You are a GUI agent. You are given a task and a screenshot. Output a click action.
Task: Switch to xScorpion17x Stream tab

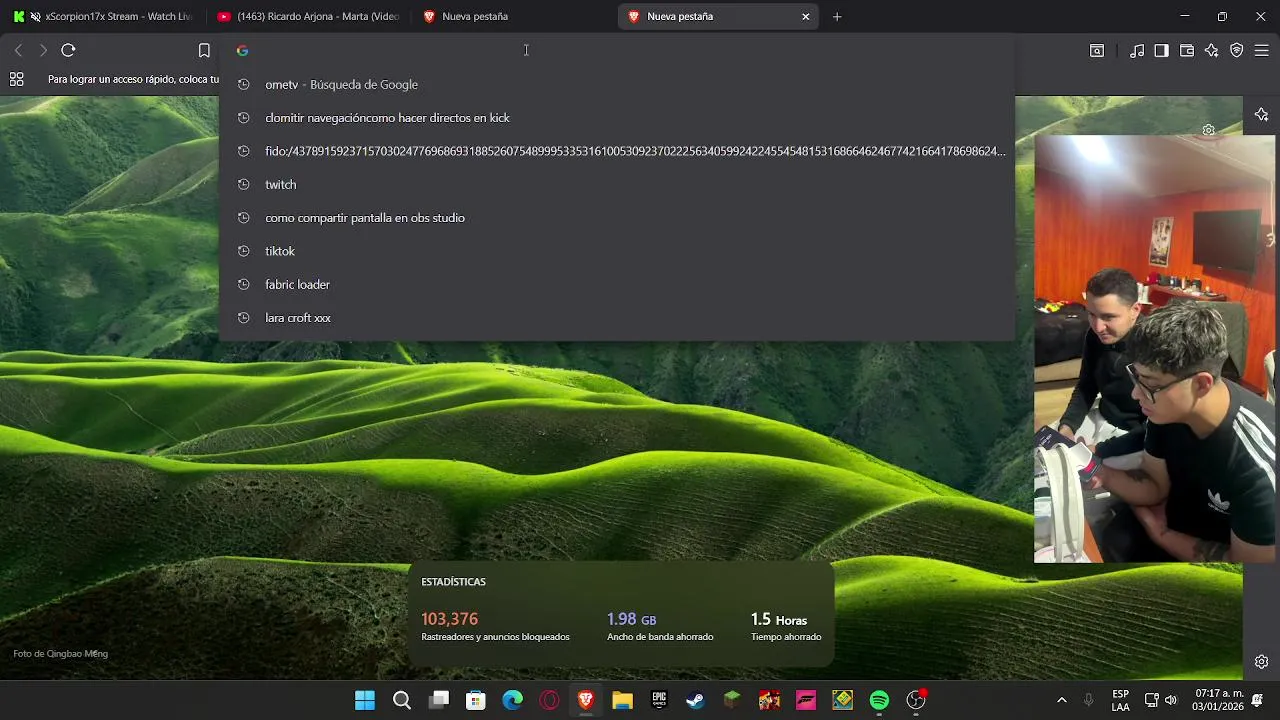coord(102,16)
